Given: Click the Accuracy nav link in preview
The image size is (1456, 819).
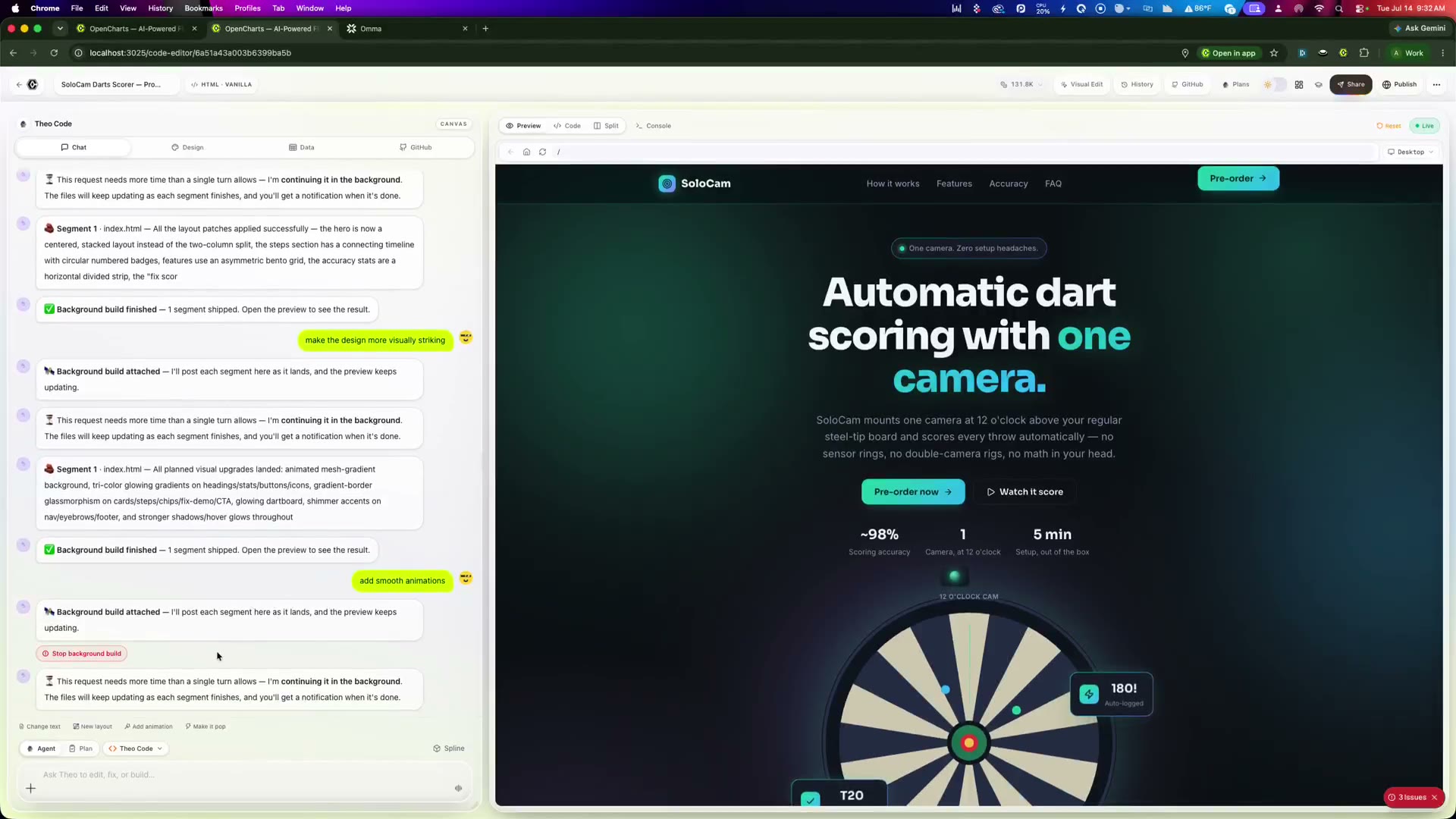Looking at the screenshot, I should pyautogui.click(x=1008, y=184).
